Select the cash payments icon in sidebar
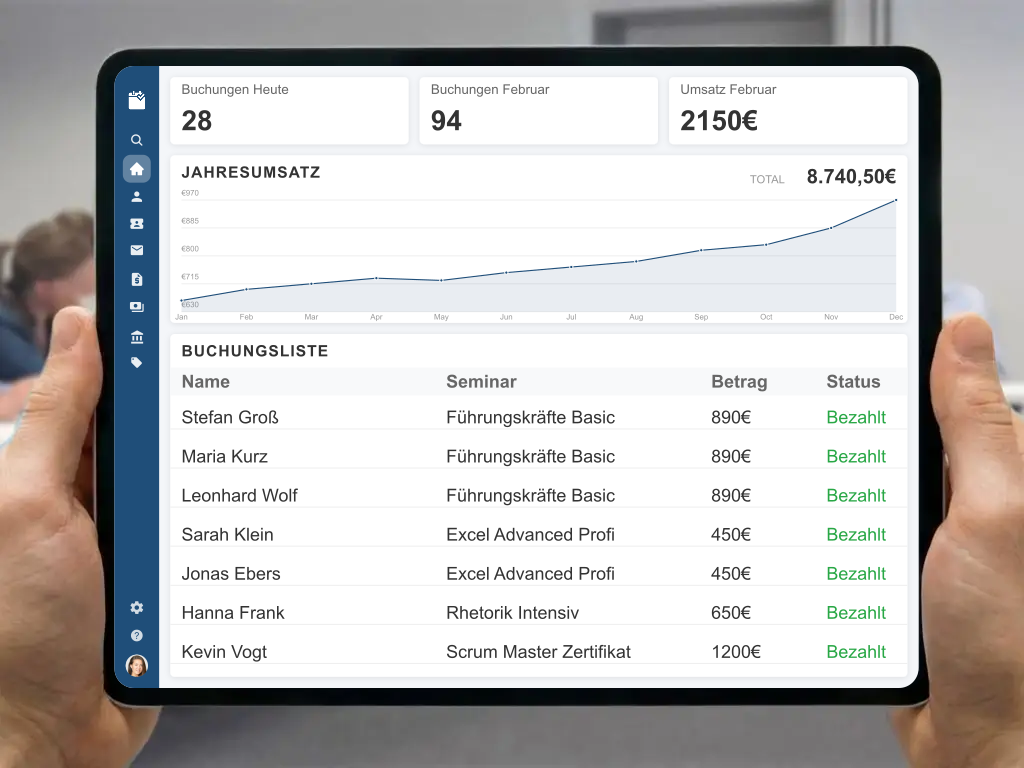 point(137,307)
